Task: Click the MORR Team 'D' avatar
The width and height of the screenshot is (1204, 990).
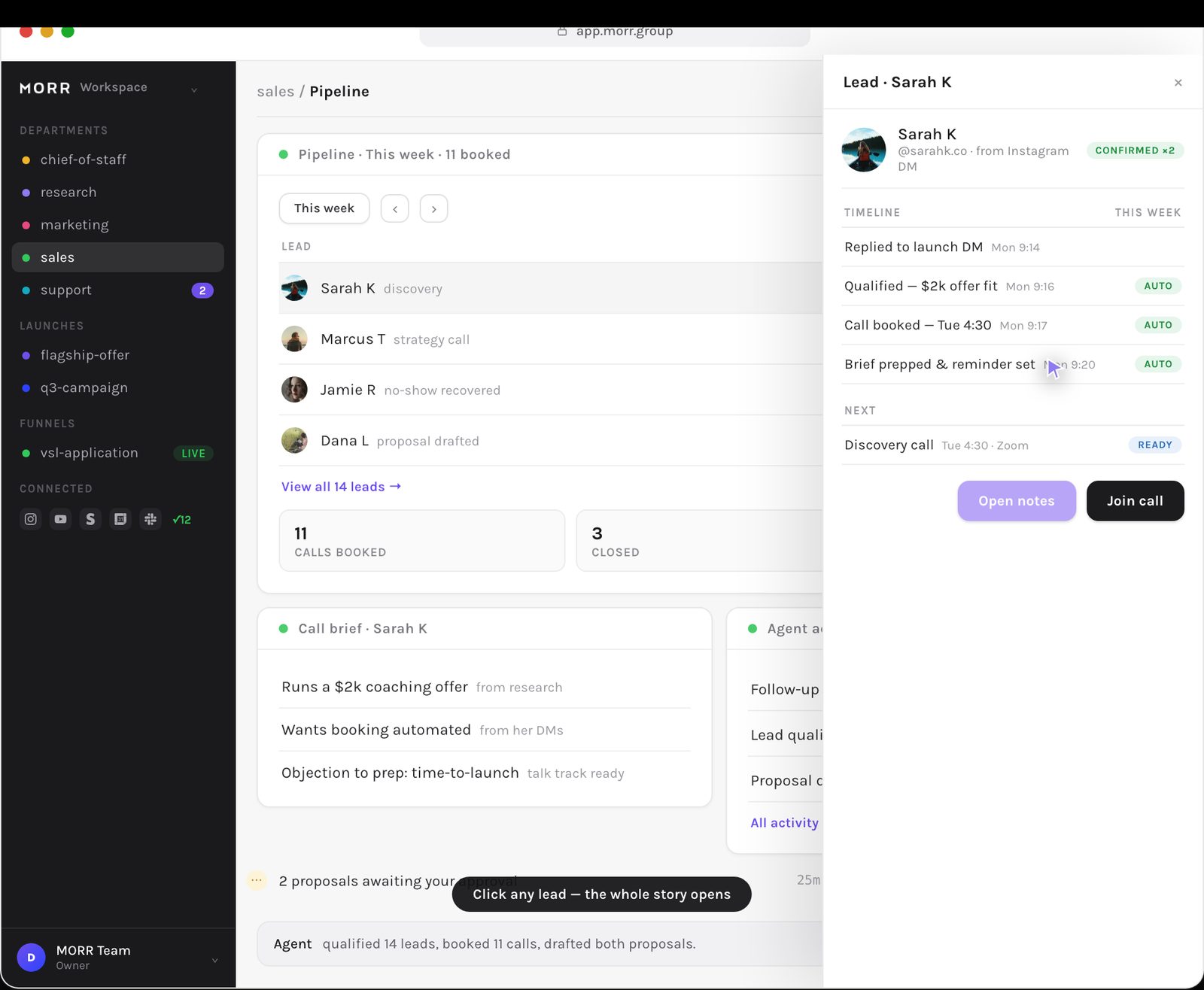Action: (31, 958)
